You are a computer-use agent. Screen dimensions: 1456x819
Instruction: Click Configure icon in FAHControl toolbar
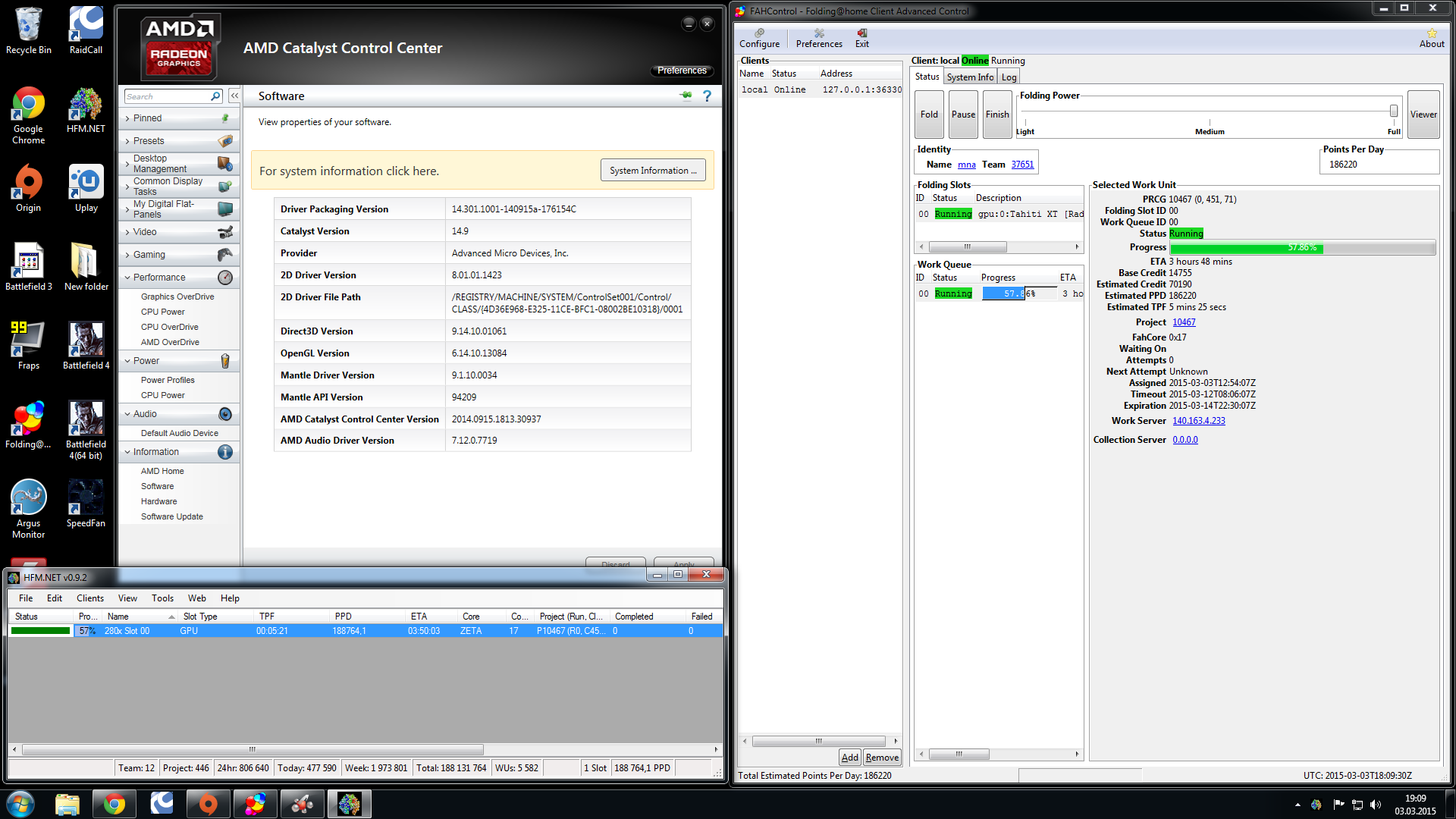(759, 38)
